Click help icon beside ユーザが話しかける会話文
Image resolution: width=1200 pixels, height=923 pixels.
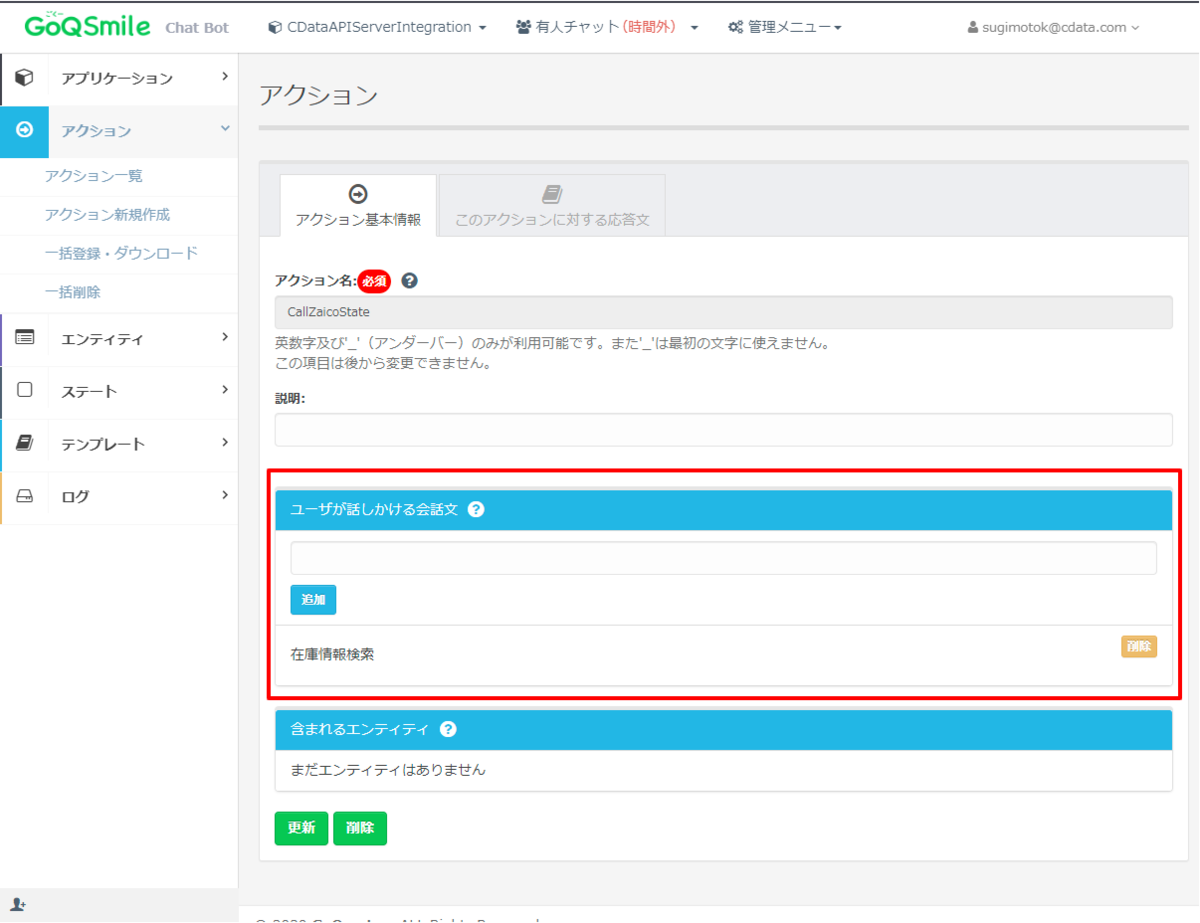476,509
